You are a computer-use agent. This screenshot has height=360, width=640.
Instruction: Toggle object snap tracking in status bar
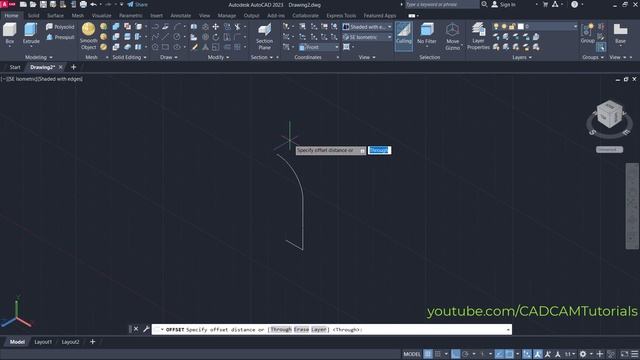(x=499, y=354)
